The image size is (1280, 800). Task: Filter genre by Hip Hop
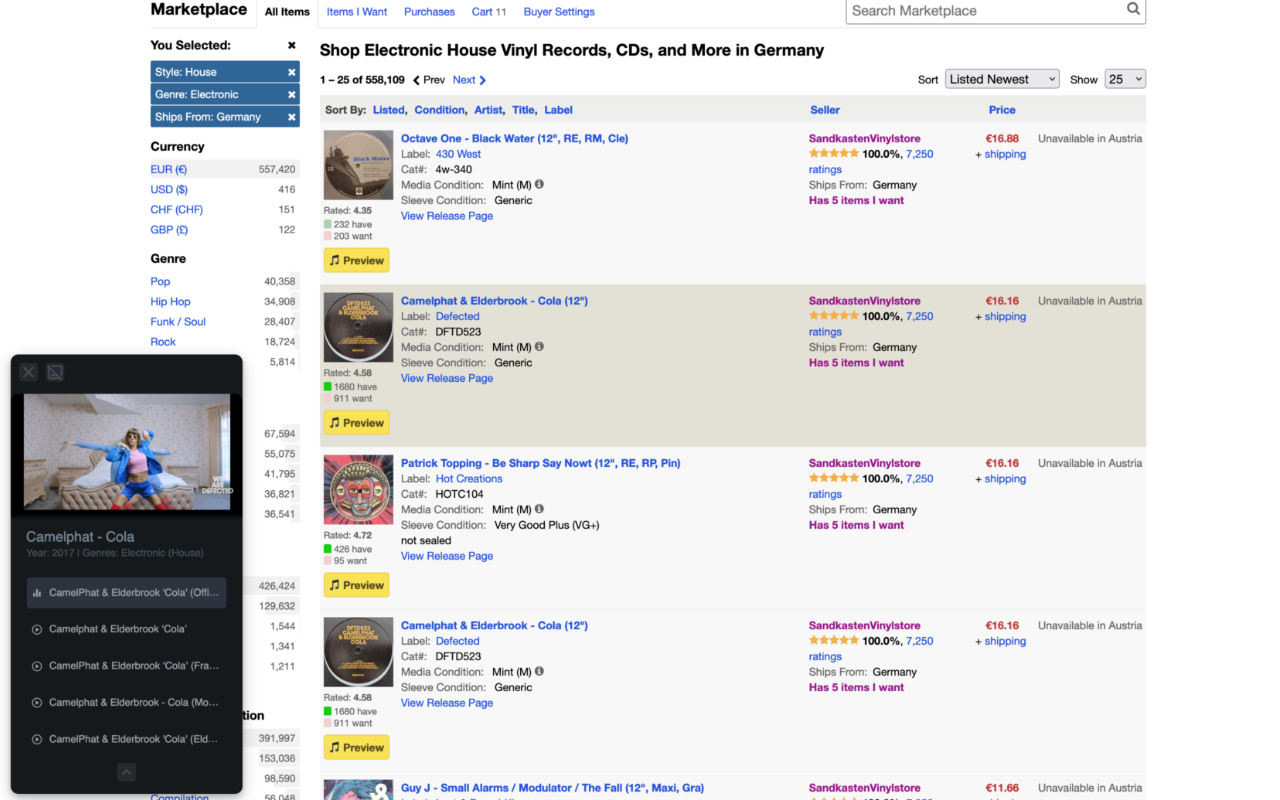coord(171,302)
